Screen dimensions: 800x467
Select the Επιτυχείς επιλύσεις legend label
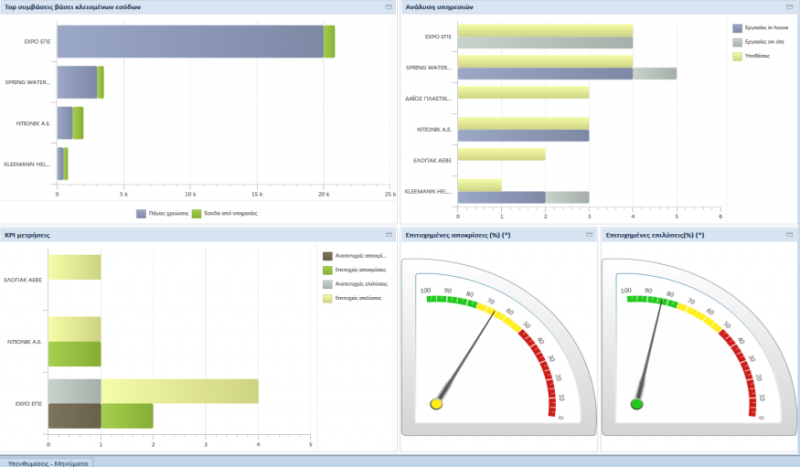pos(358,298)
